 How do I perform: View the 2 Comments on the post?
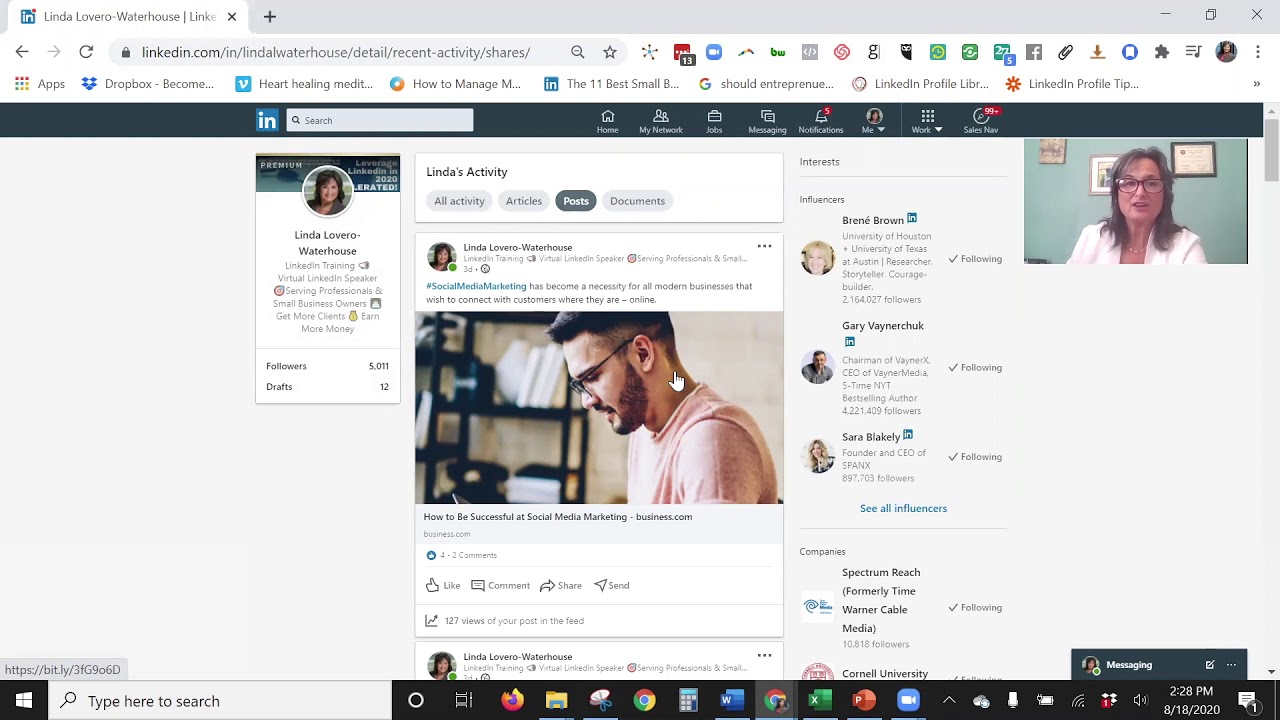(474, 555)
